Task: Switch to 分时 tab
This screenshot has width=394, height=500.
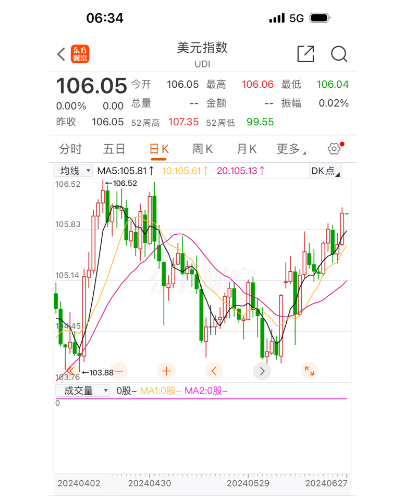Action: click(x=70, y=149)
